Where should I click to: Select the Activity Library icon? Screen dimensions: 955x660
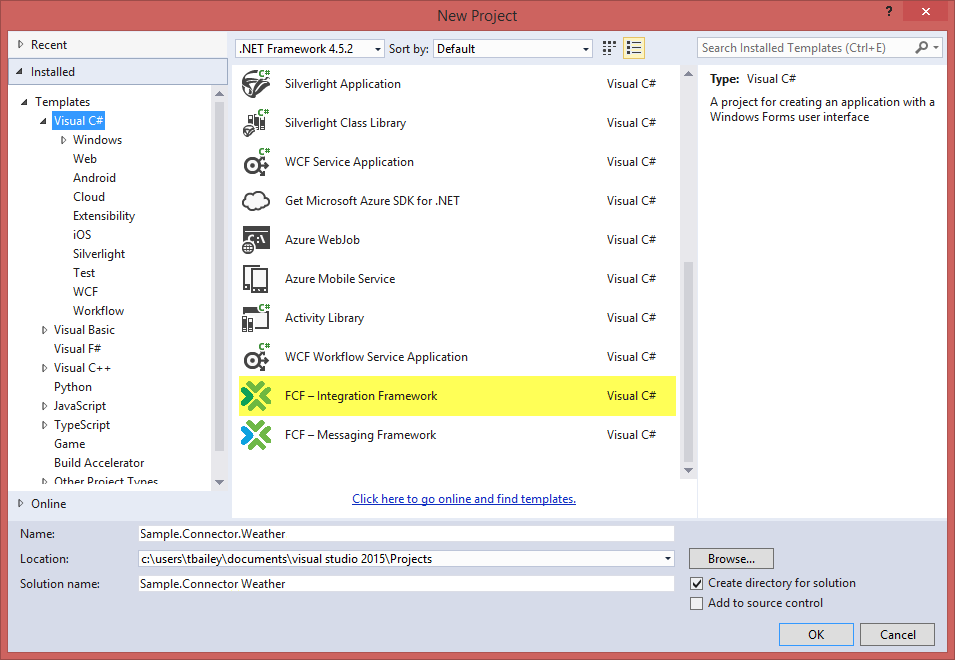256,318
